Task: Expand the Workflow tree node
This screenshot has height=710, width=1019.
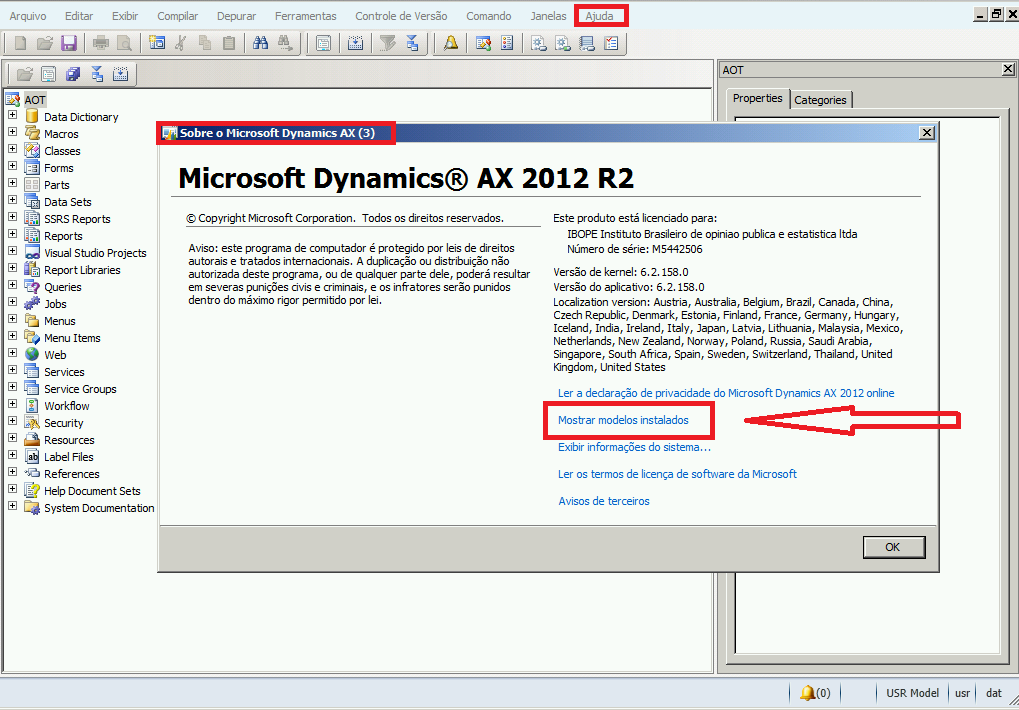Action: [12, 403]
